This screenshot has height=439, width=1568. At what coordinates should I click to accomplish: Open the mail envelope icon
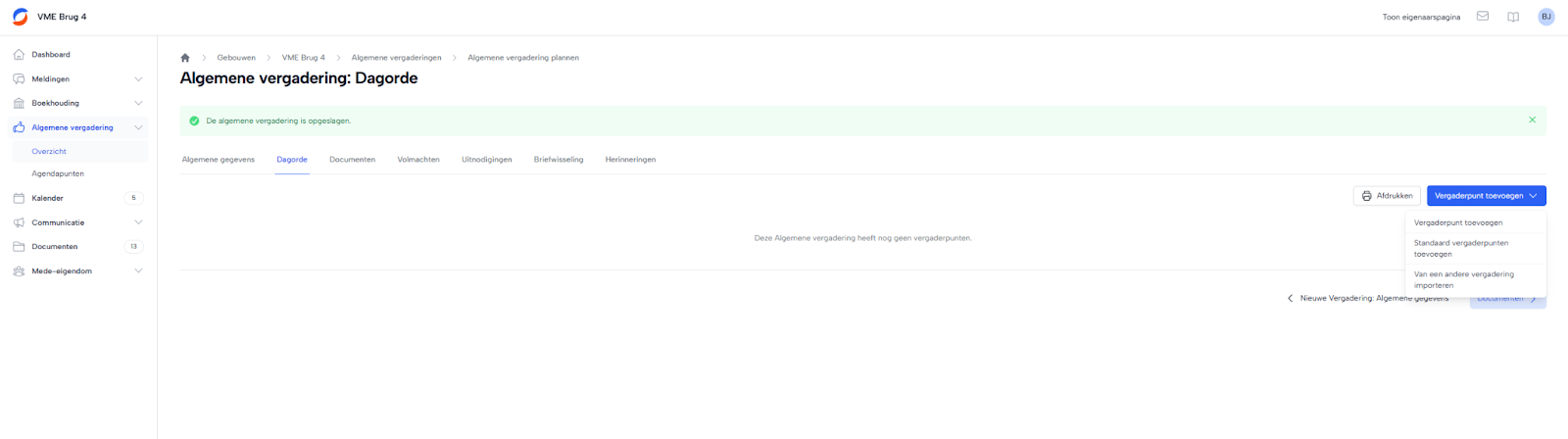pos(1483,17)
